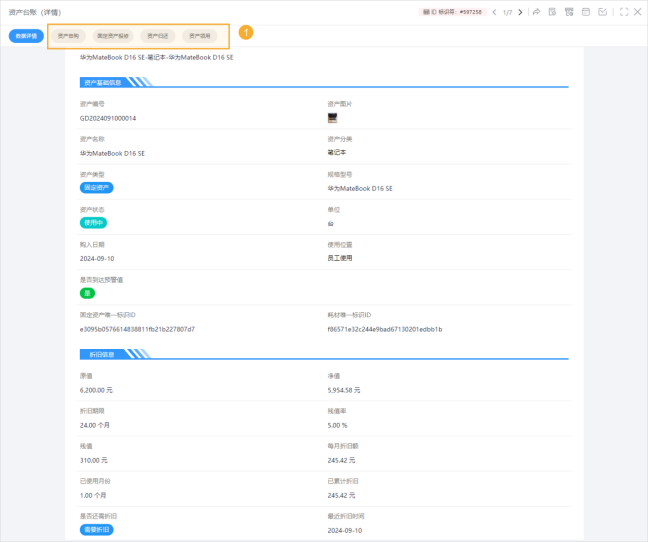The width and height of the screenshot is (648, 542).
Task: Go to the next record arrow
Action: (x=520, y=12)
